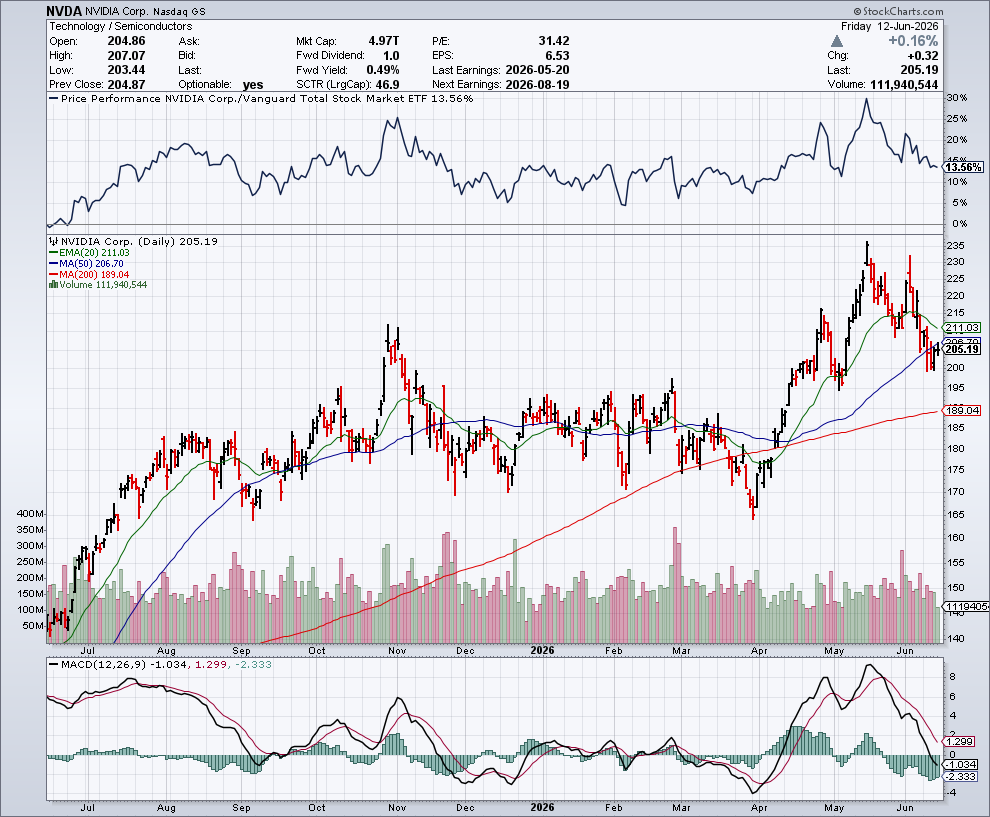The height and width of the screenshot is (817, 990).
Task: Click the NVDA ticker symbol in header
Action: click(64, 11)
